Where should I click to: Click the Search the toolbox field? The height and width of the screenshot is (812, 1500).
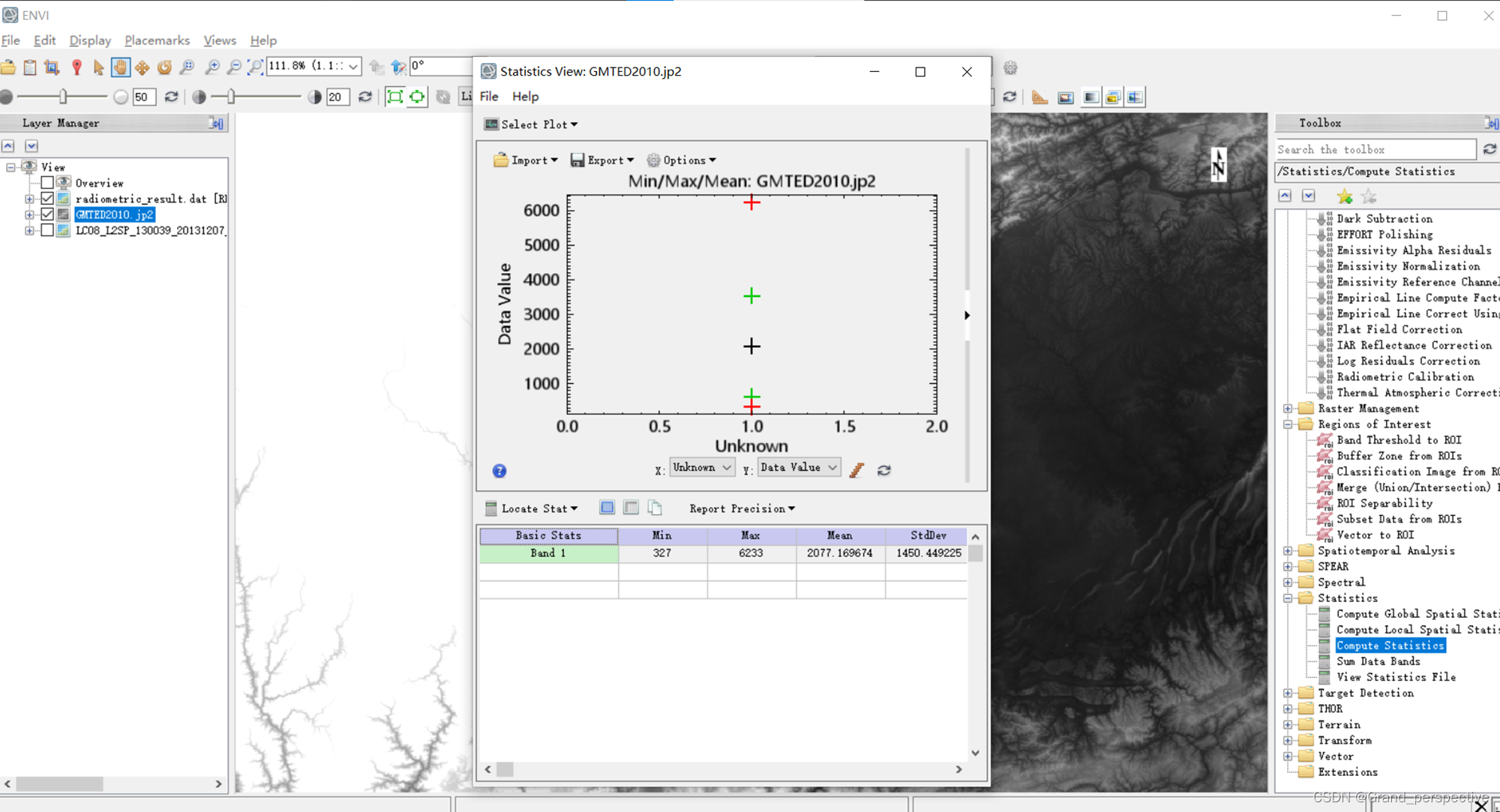[x=1374, y=150]
